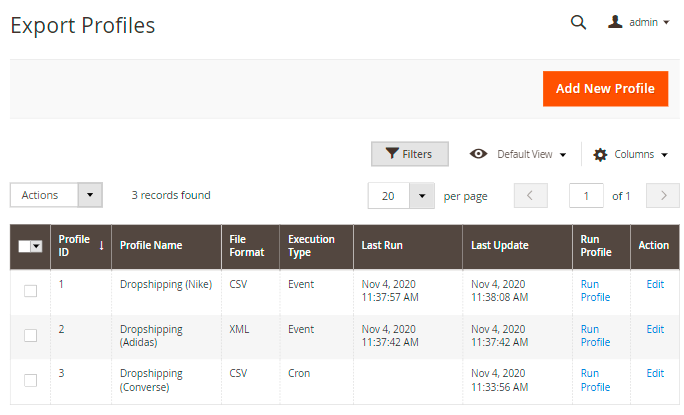Check the Dropshipping (Adidas) row checkbox
Image resolution: width=684 pixels, height=415 pixels.
pyautogui.click(x=30, y=335)
